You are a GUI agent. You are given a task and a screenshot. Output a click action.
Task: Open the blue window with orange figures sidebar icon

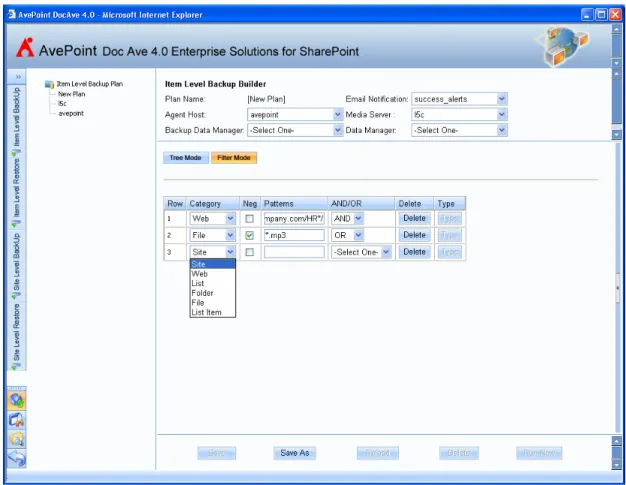click(17, 420)
